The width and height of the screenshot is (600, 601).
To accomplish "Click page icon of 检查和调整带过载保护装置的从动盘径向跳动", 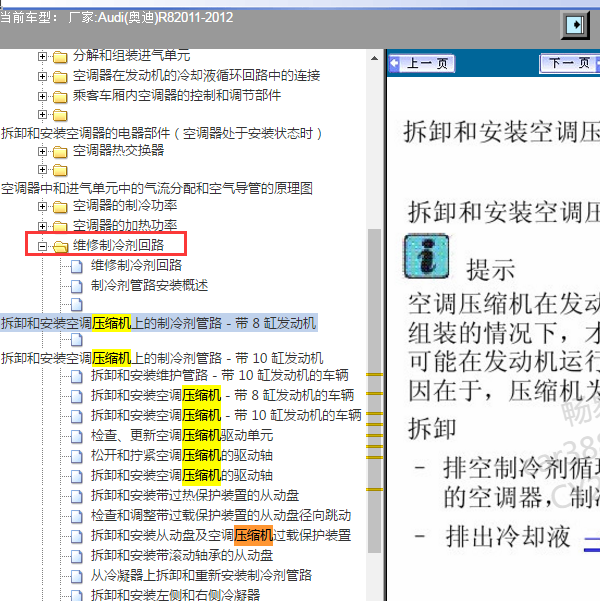I will coord(77,516).
